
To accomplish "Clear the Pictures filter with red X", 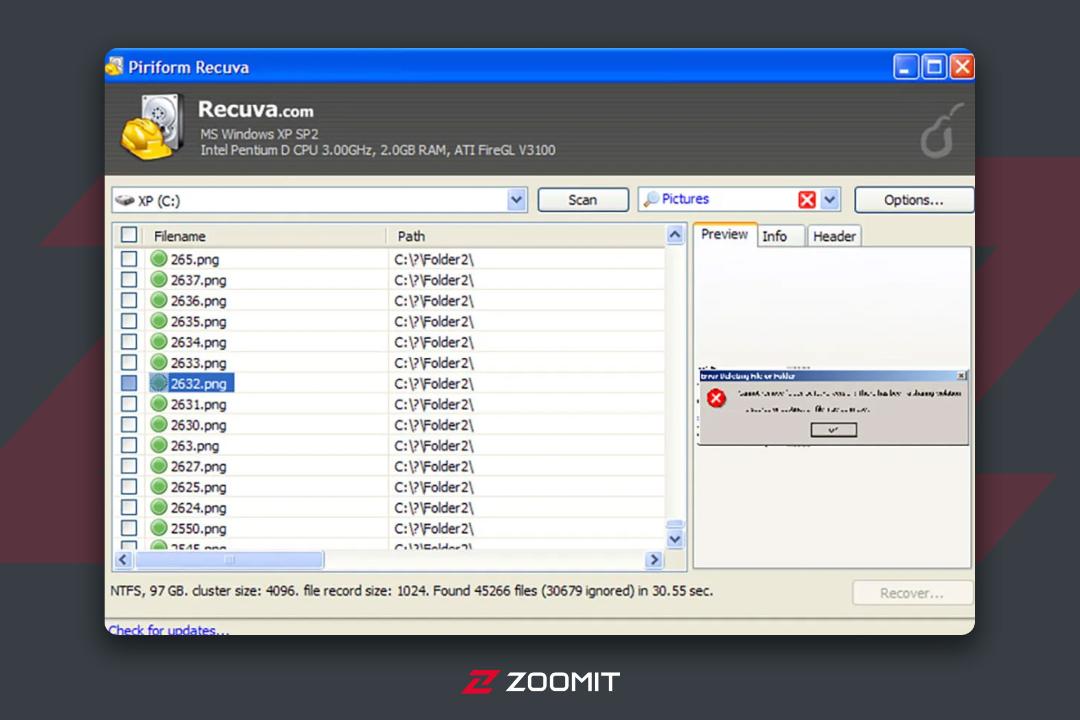I will tap(807, 200).
